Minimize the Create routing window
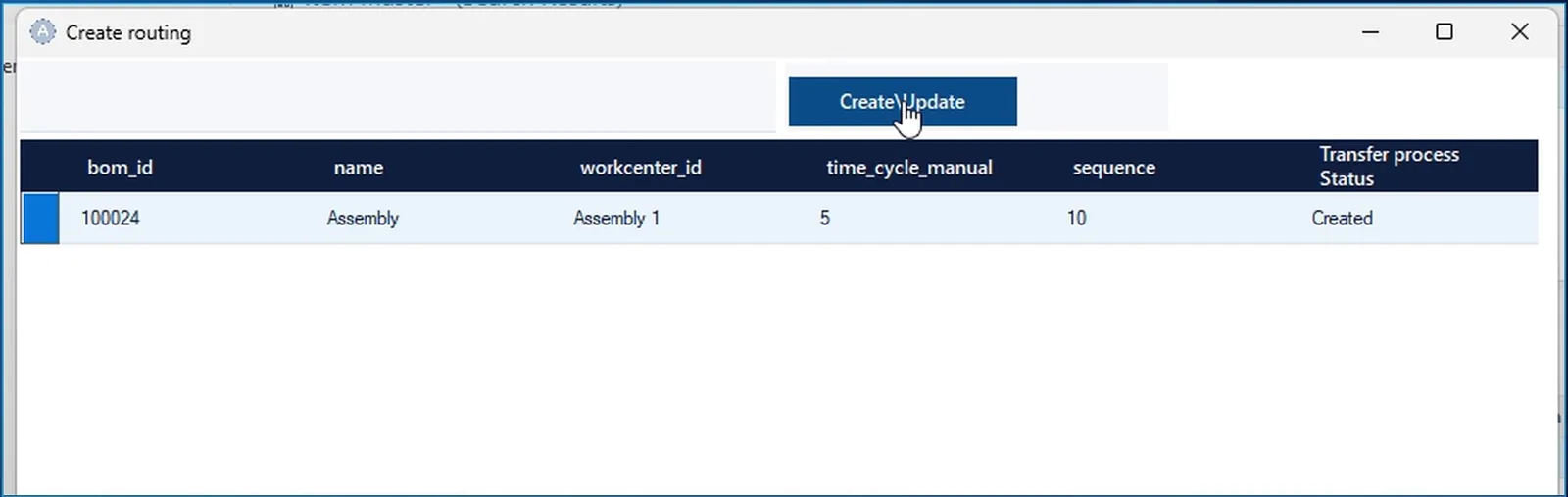Viewport: 1568px width, 497px height. pos(1370,32)
